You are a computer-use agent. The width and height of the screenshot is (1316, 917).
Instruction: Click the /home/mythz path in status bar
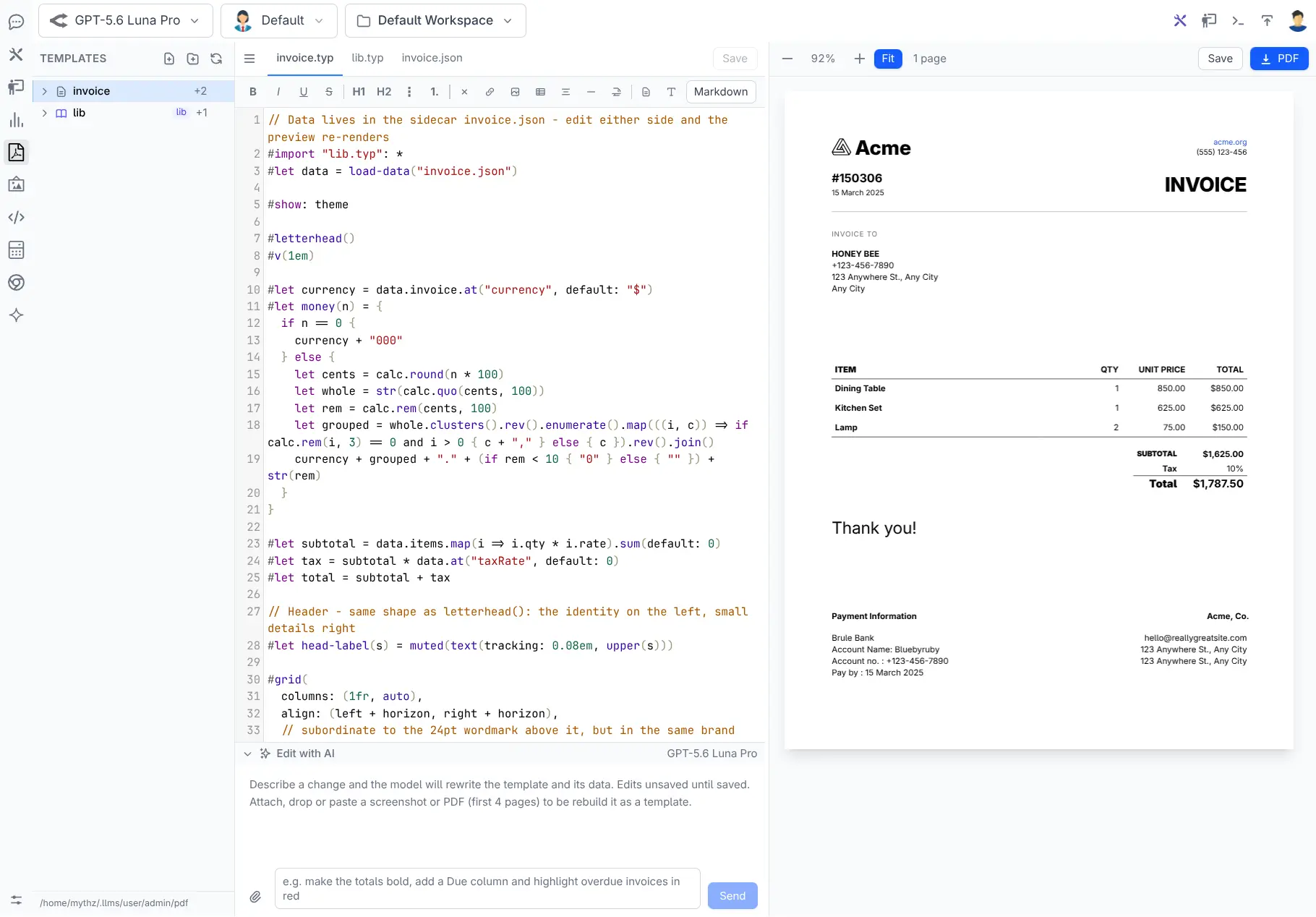point(114,903)
